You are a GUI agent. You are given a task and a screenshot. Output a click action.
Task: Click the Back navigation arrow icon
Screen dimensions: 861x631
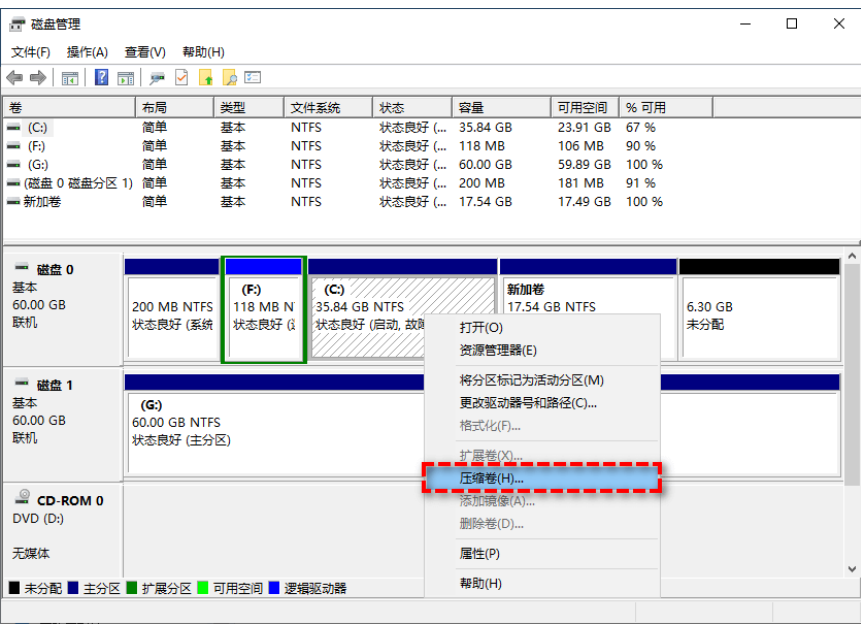click(13, 77)
